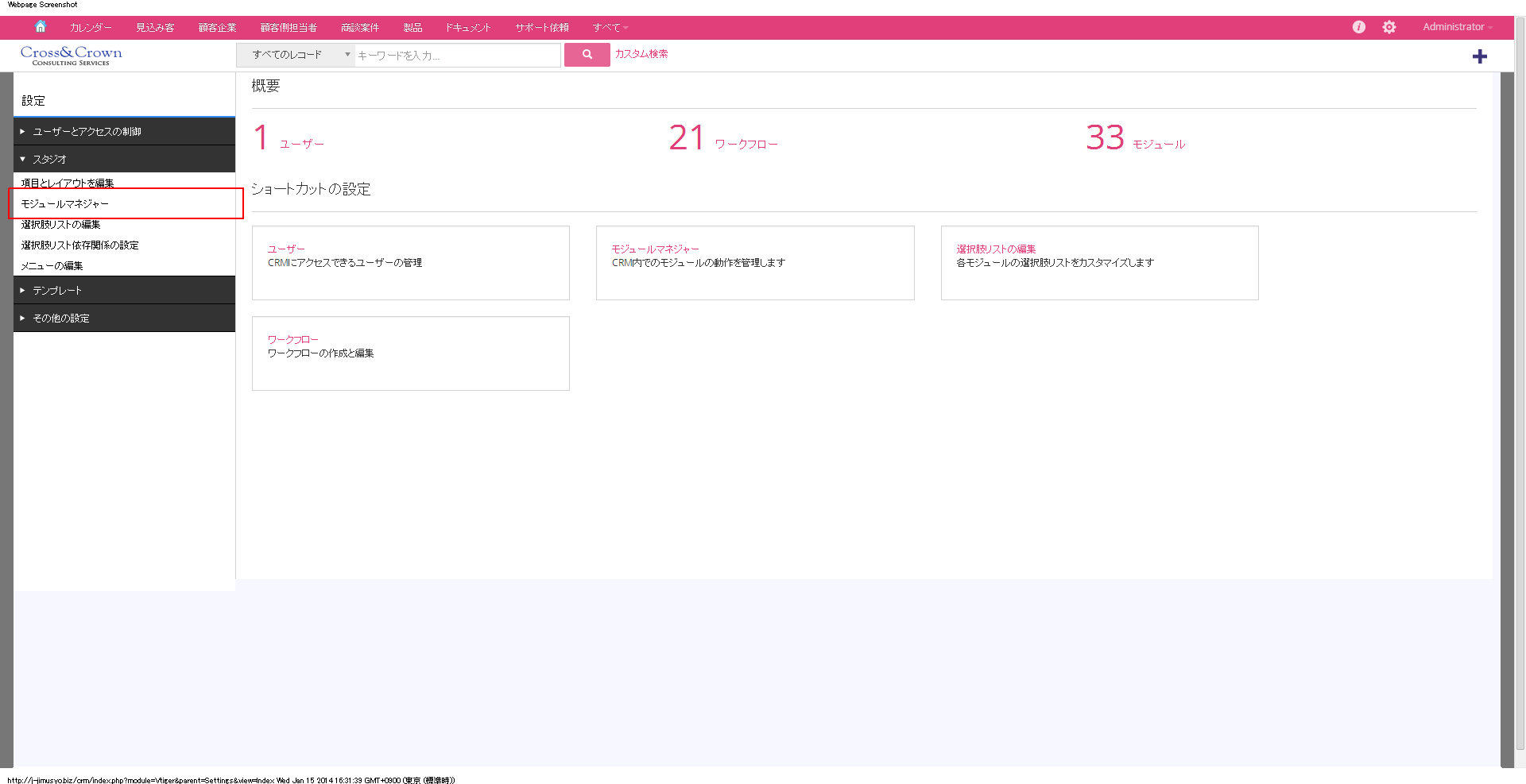Screen dimensions: 1526x784
Task: Open settings via the gear icon
Action: click(x=1389, y=26)
